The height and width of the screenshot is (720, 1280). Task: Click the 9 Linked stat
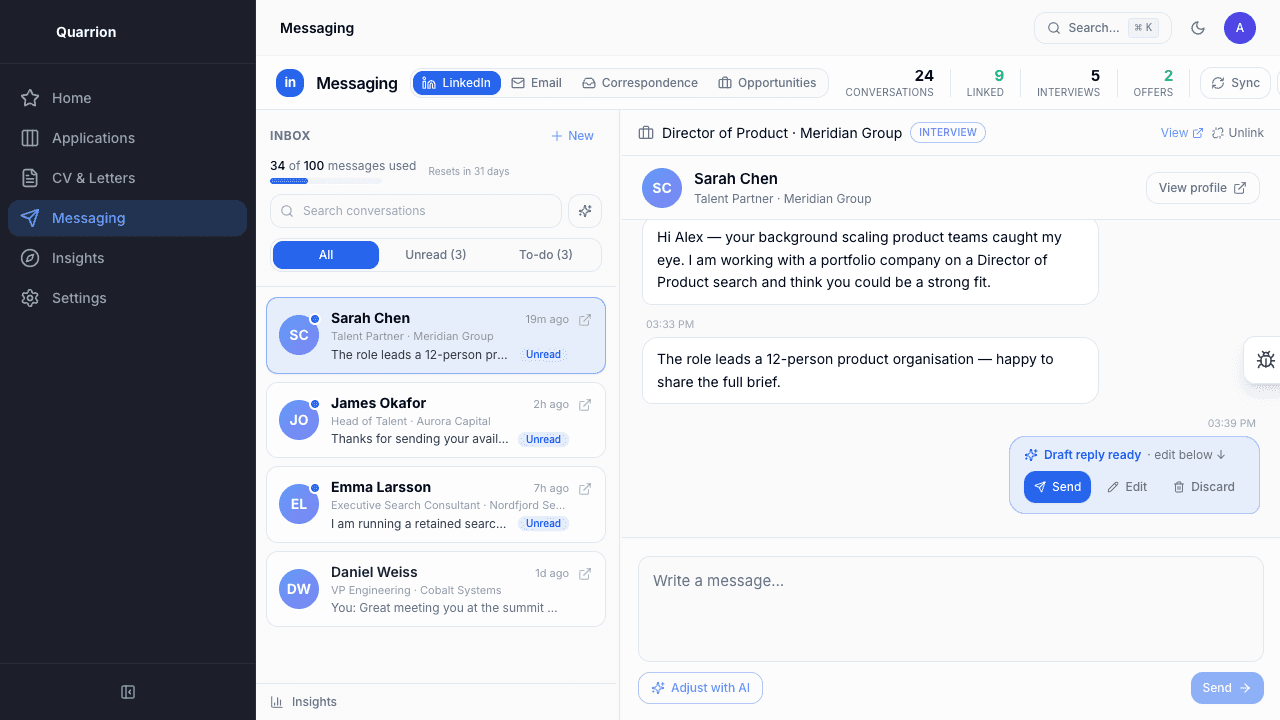985,83
